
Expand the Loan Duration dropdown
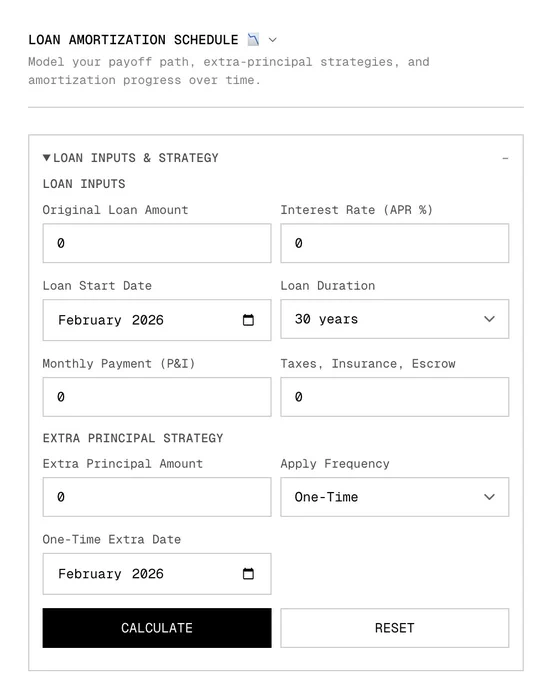point(395,319)
